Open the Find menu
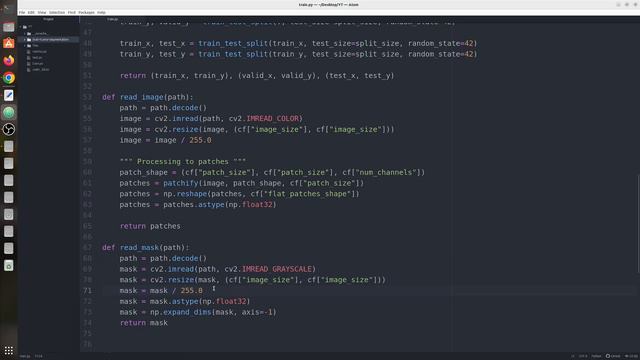 coord(72,13)
